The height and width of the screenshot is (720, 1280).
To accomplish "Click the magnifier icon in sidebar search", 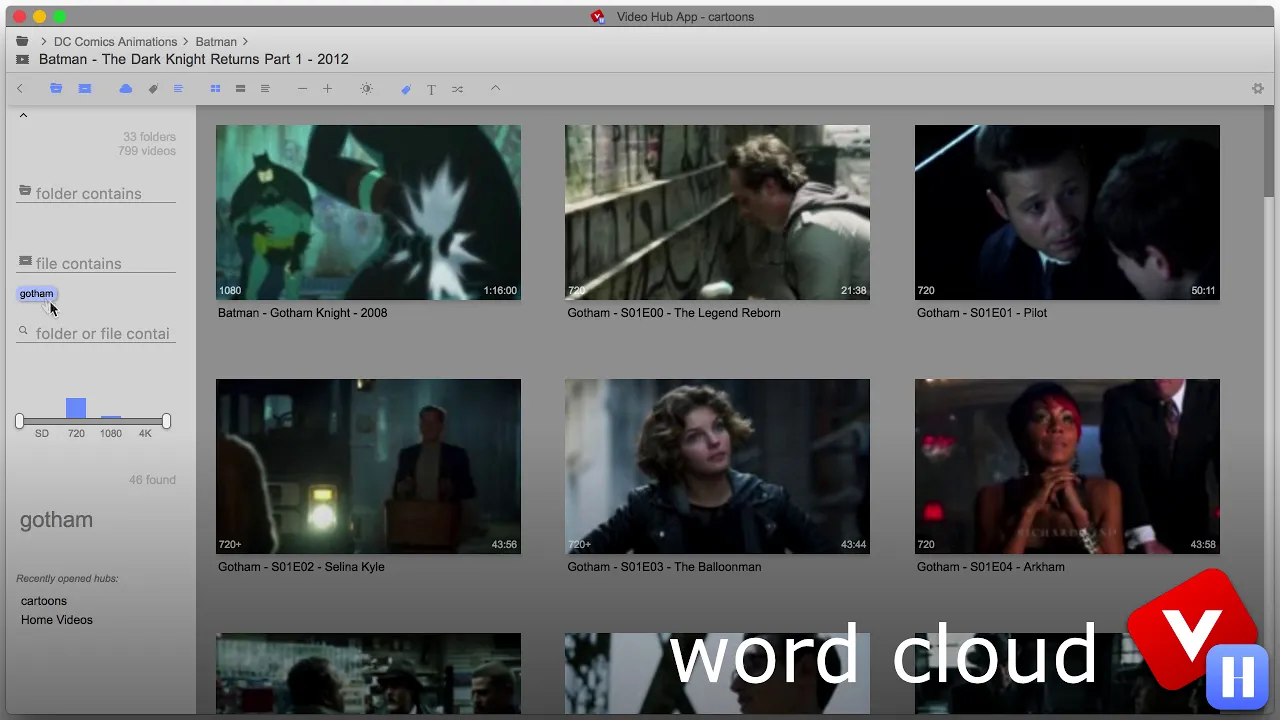I will pos(24,330).
